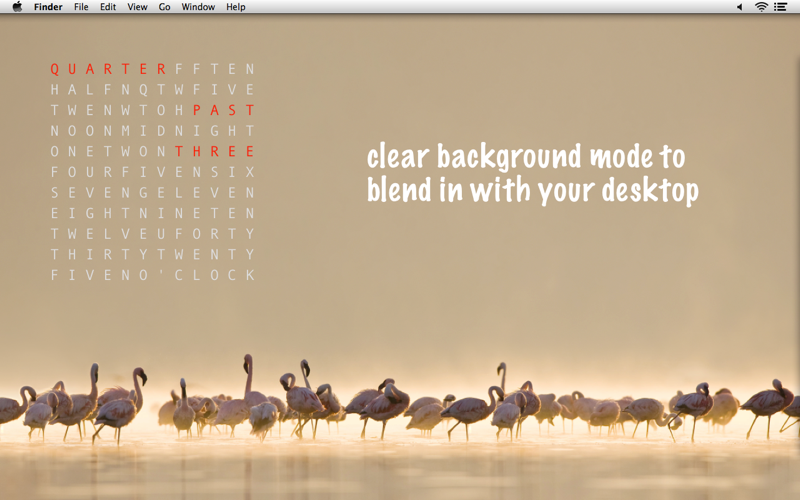Click O'CLOCK in the bottom row
This screenshot has width=800, height=500.
pyautogui.click(x=196, y=275)
